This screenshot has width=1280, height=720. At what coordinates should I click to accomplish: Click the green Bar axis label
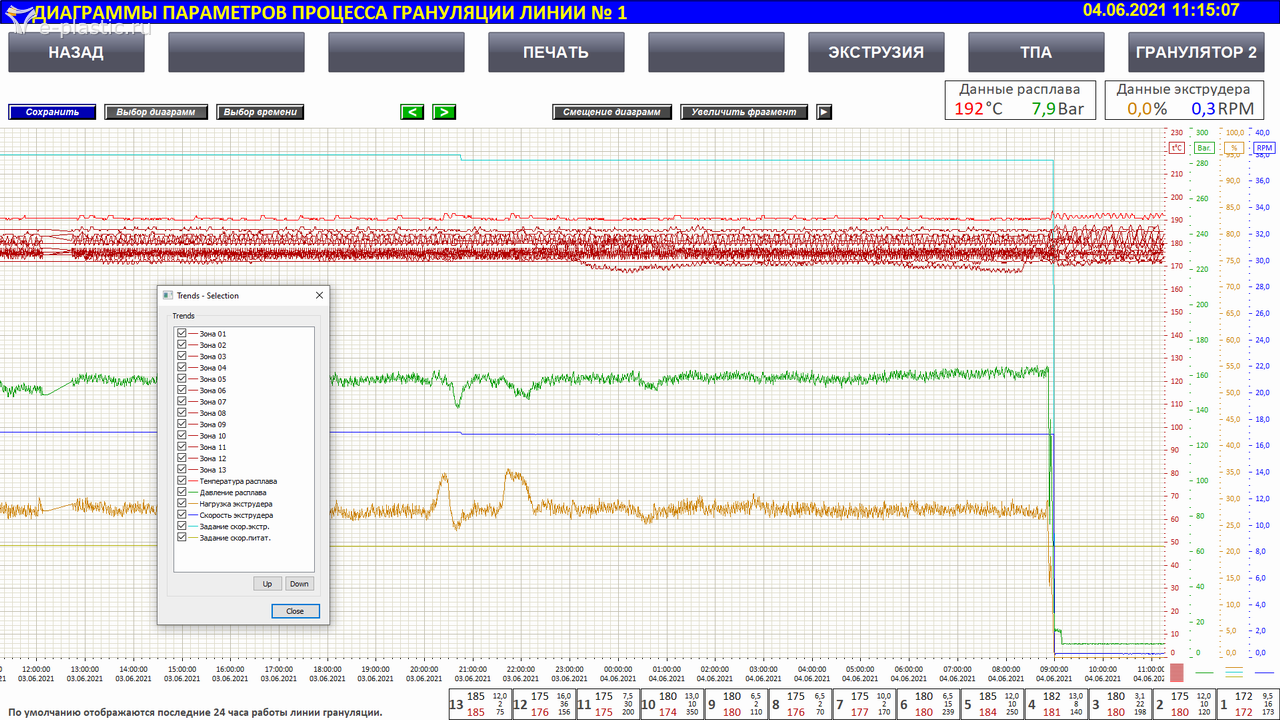[x=1204, y=147]
